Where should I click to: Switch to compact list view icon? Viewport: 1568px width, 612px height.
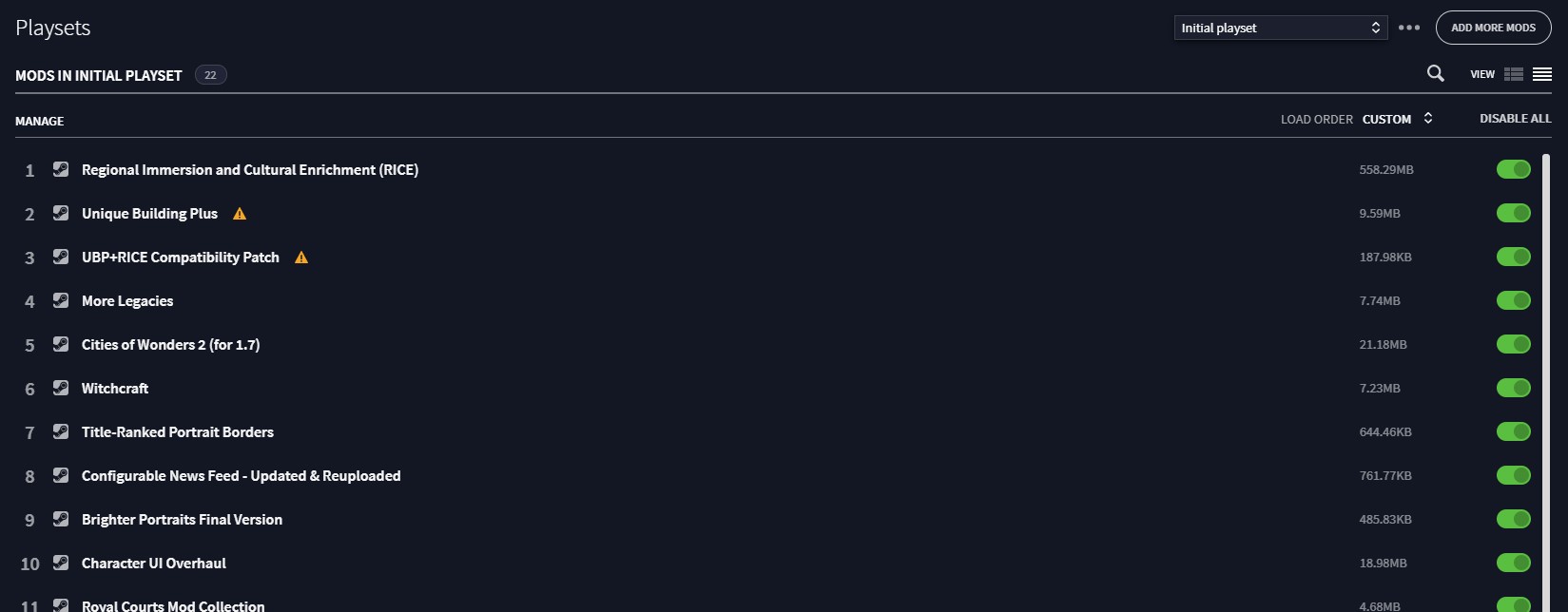(1542, 74)
